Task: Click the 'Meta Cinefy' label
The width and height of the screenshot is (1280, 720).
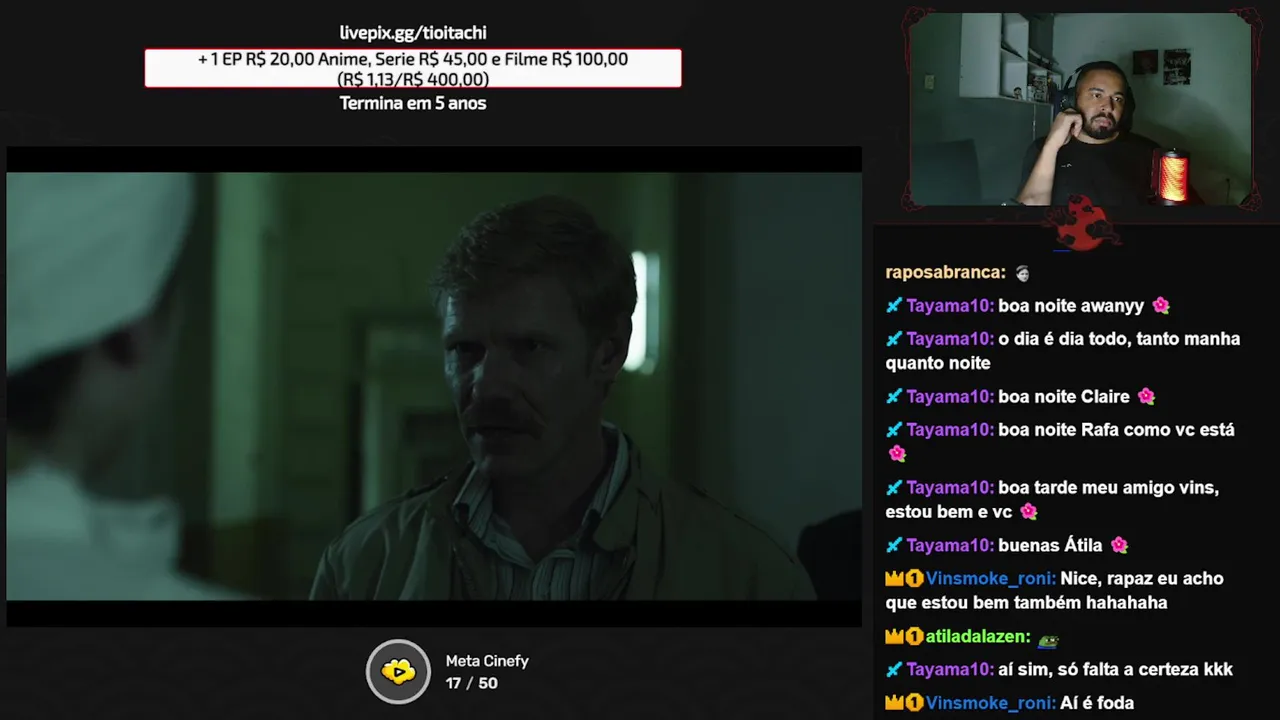Action: 487,661
